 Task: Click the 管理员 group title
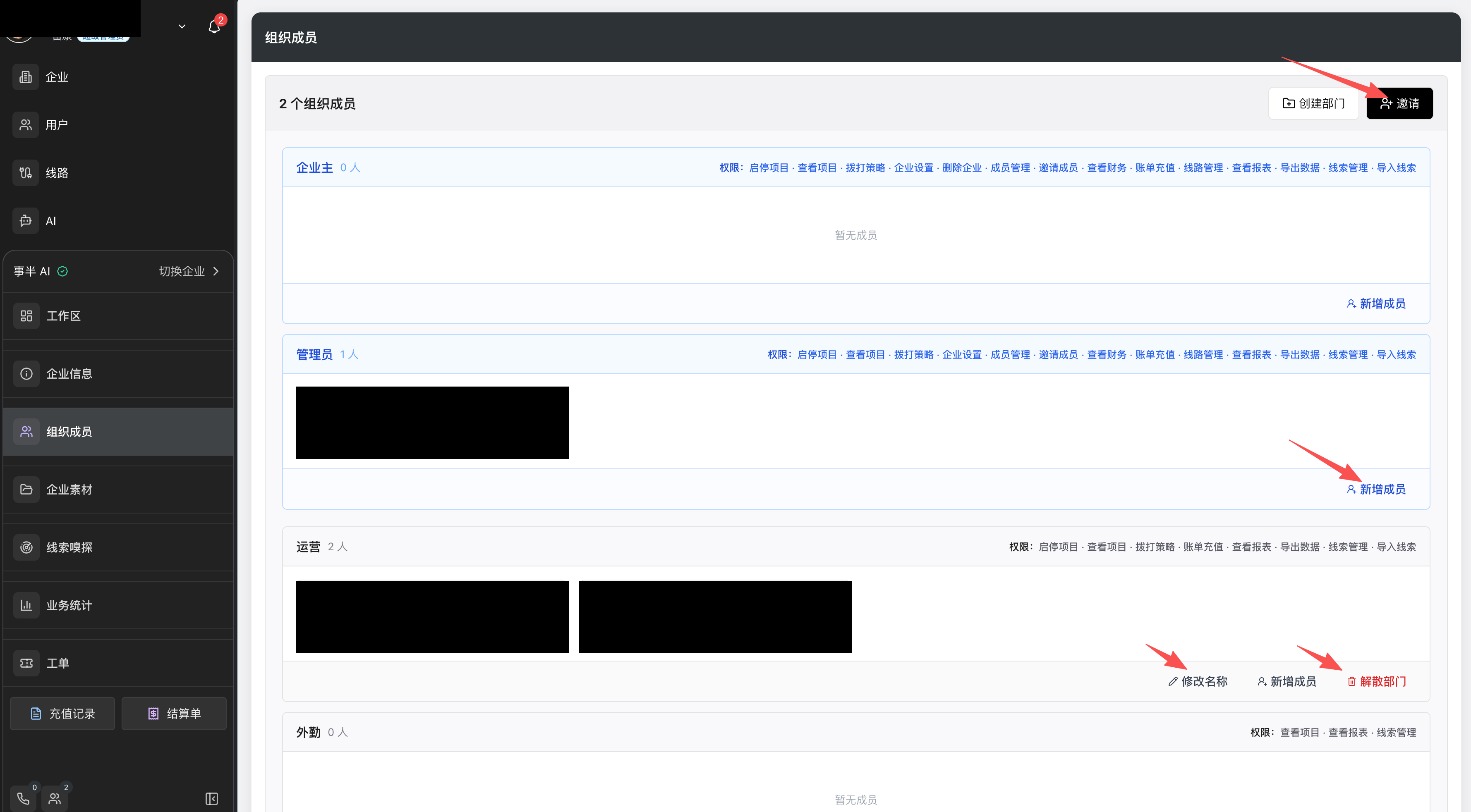pos(315,354)
